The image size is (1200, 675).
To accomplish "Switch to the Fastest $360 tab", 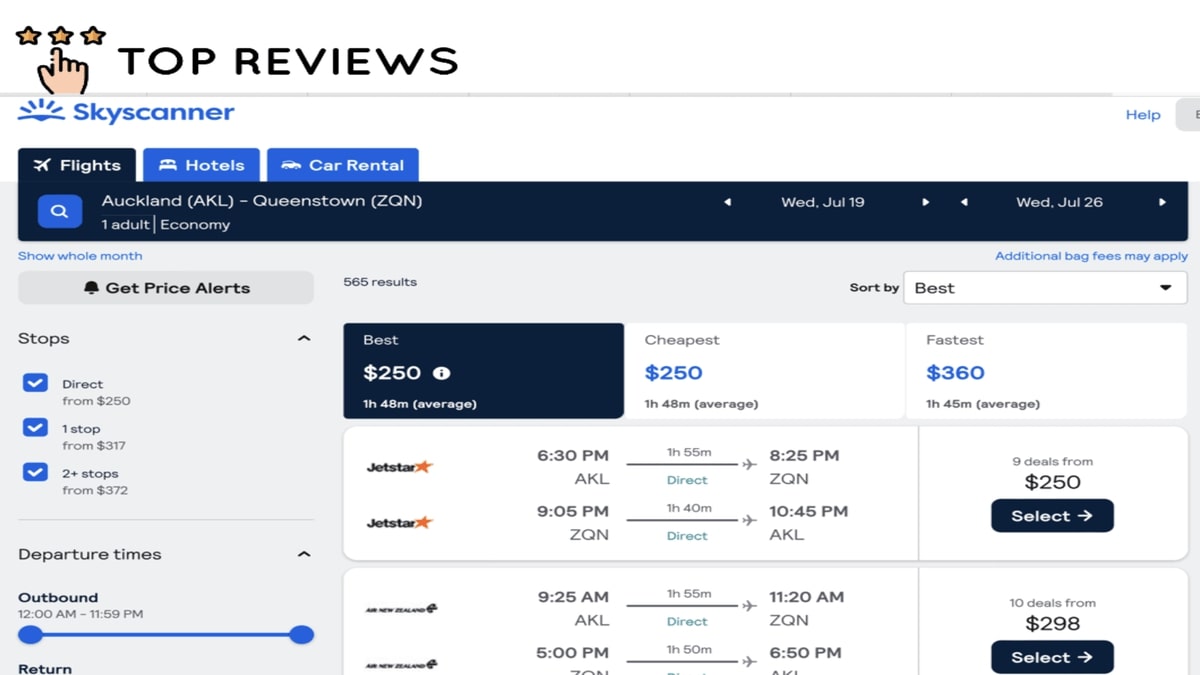I will (x=1046, y=371).
